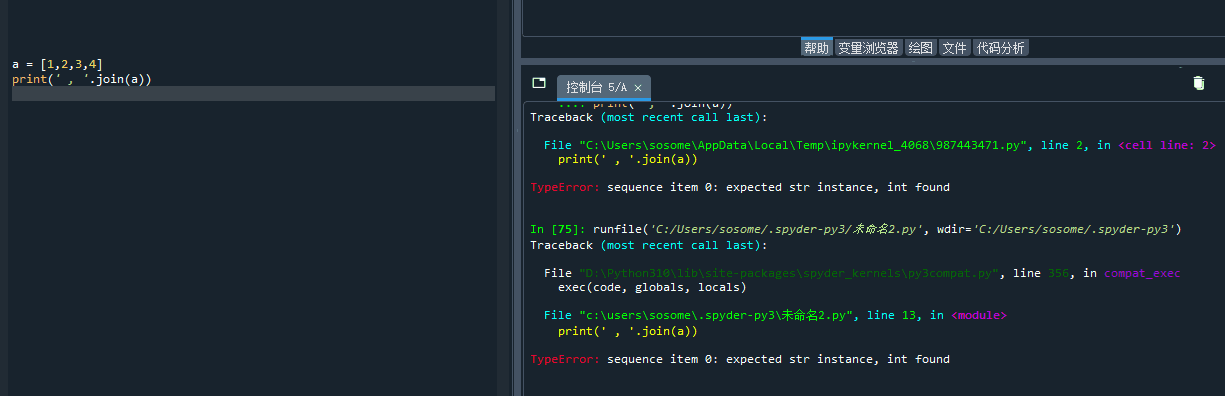
Task: Switch to the 变量浏览器 tab
Action: [868, 48]
